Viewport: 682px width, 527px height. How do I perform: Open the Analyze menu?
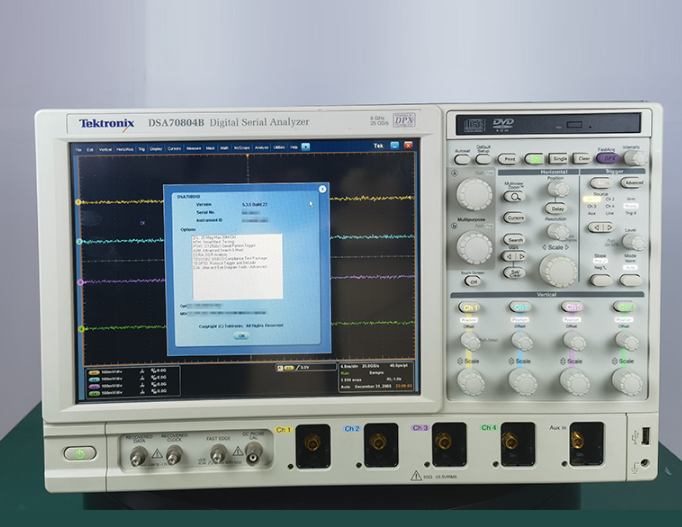pyautogui.click(x=261, y=147)
